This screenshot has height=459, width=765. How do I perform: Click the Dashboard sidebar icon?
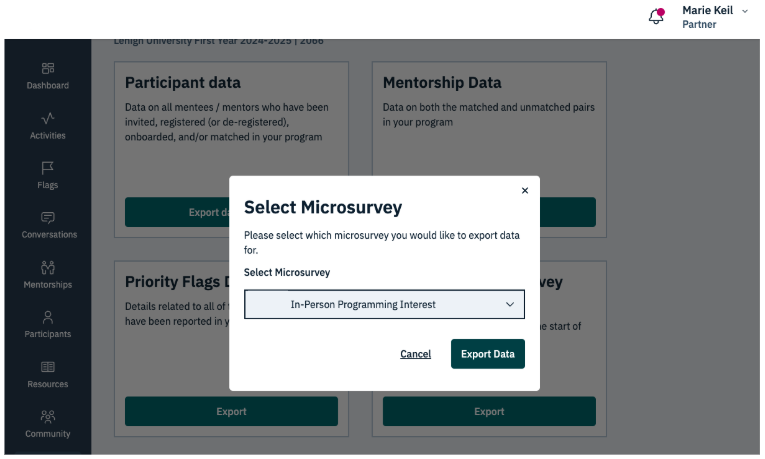tap(48, 68)
